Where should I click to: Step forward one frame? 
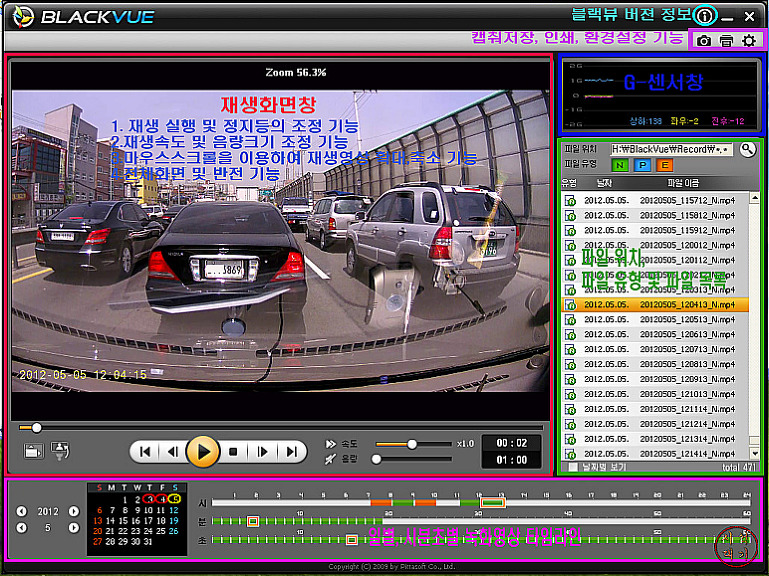[x=262, y=451]
